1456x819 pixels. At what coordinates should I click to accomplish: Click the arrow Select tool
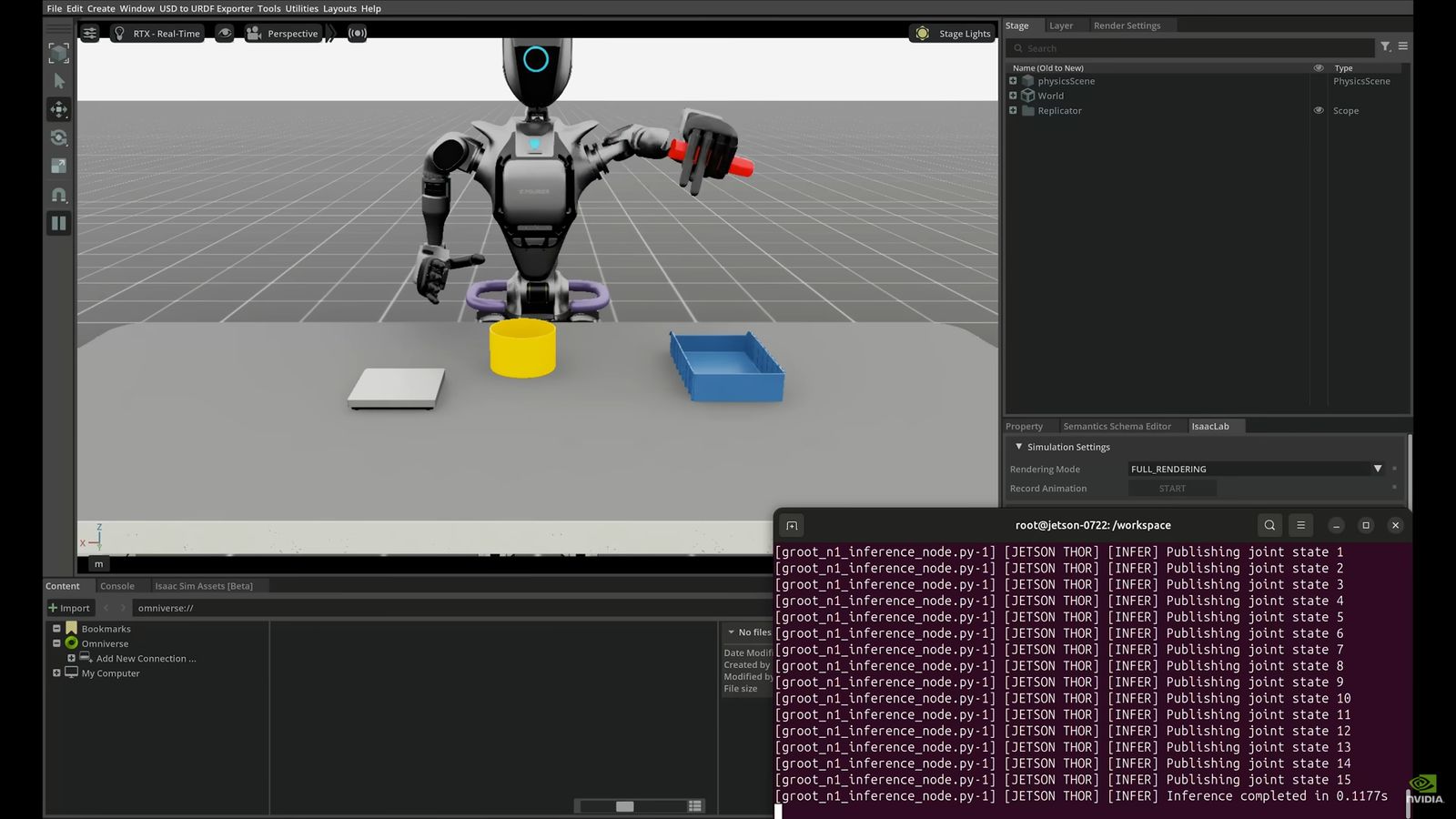[59, 81]
